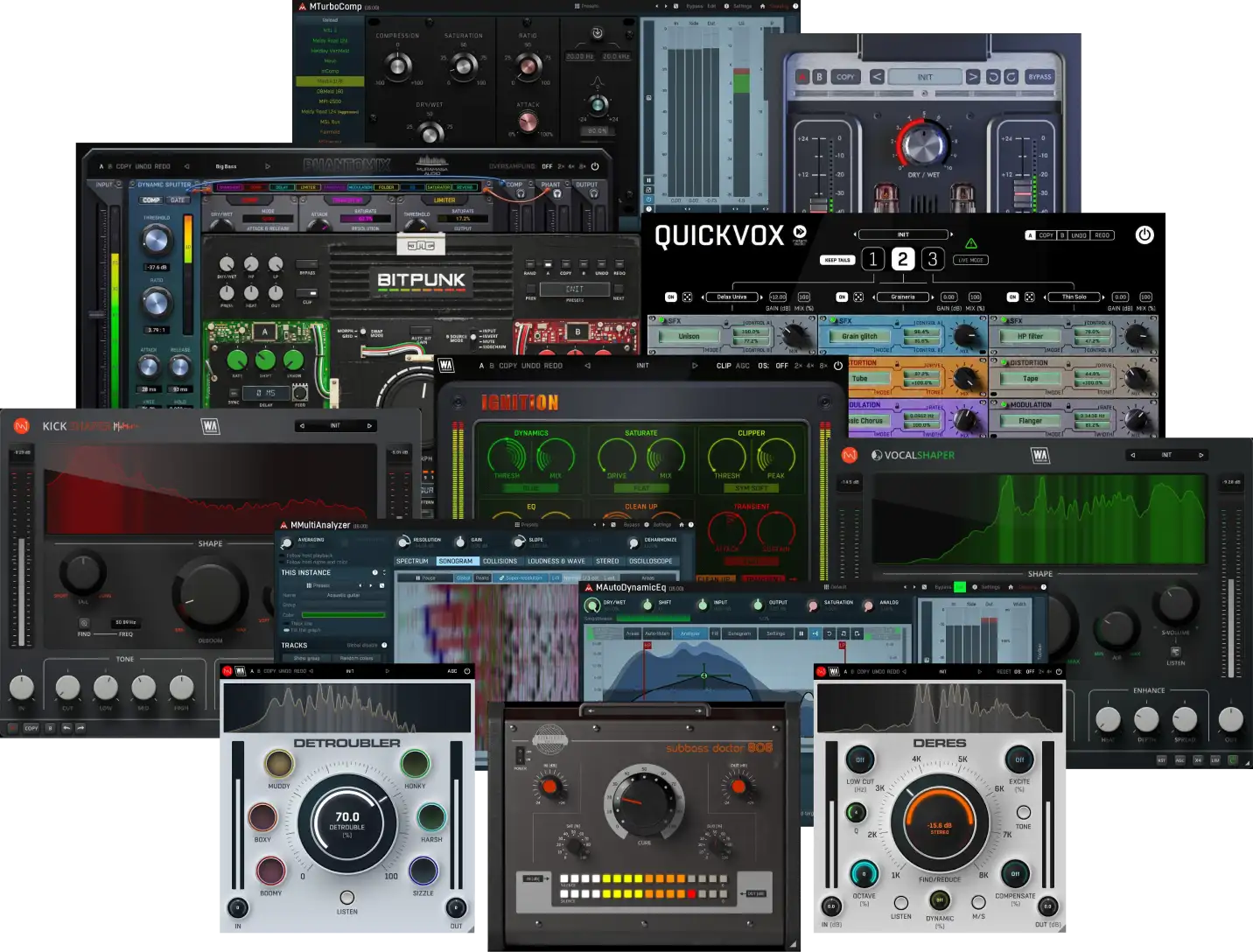
Task: Power off QuickVox with the power icon
Action: click(x=1144, y=234)
